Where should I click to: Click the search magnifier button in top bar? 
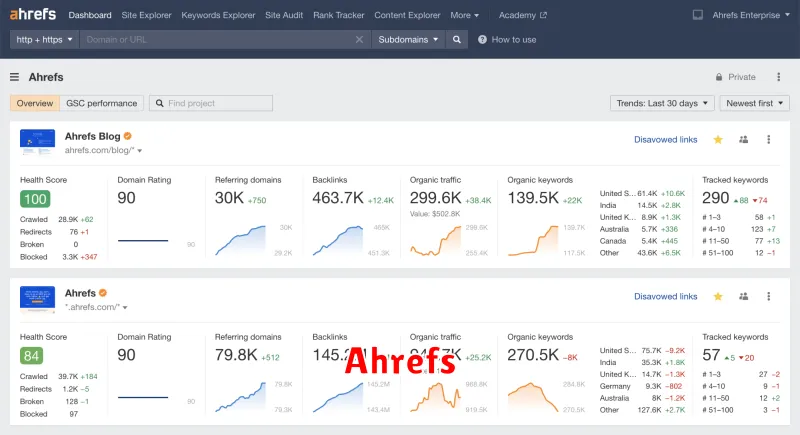point(457,39)
